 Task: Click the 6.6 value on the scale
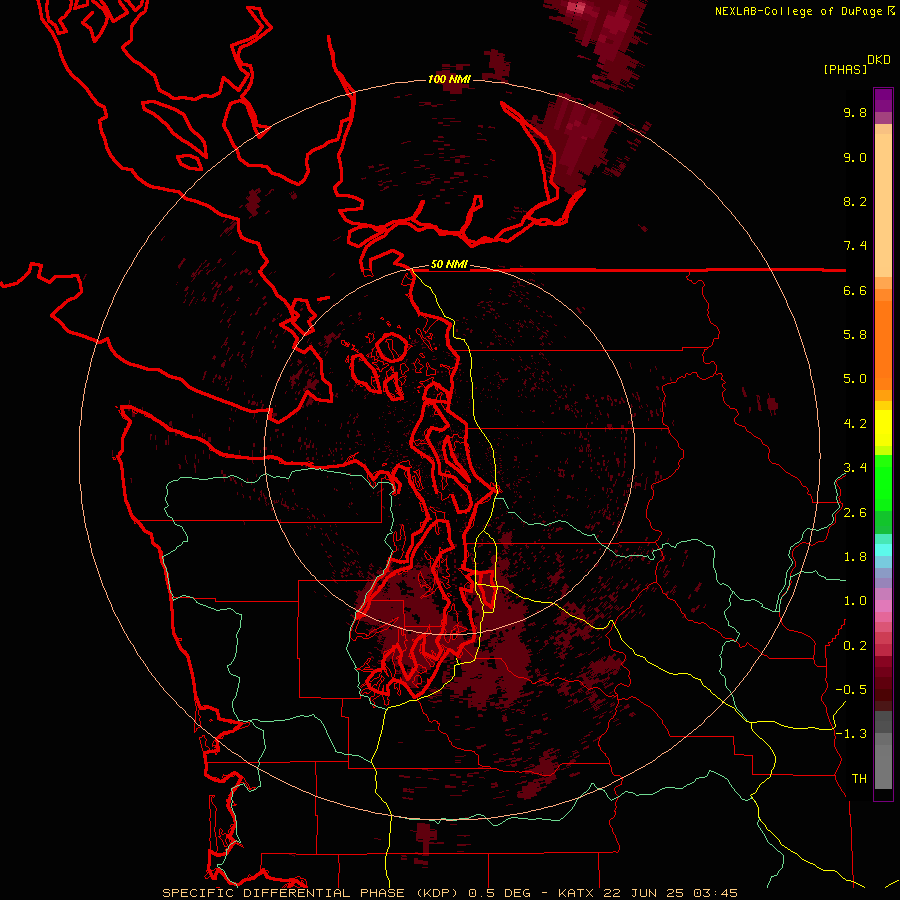855,290
